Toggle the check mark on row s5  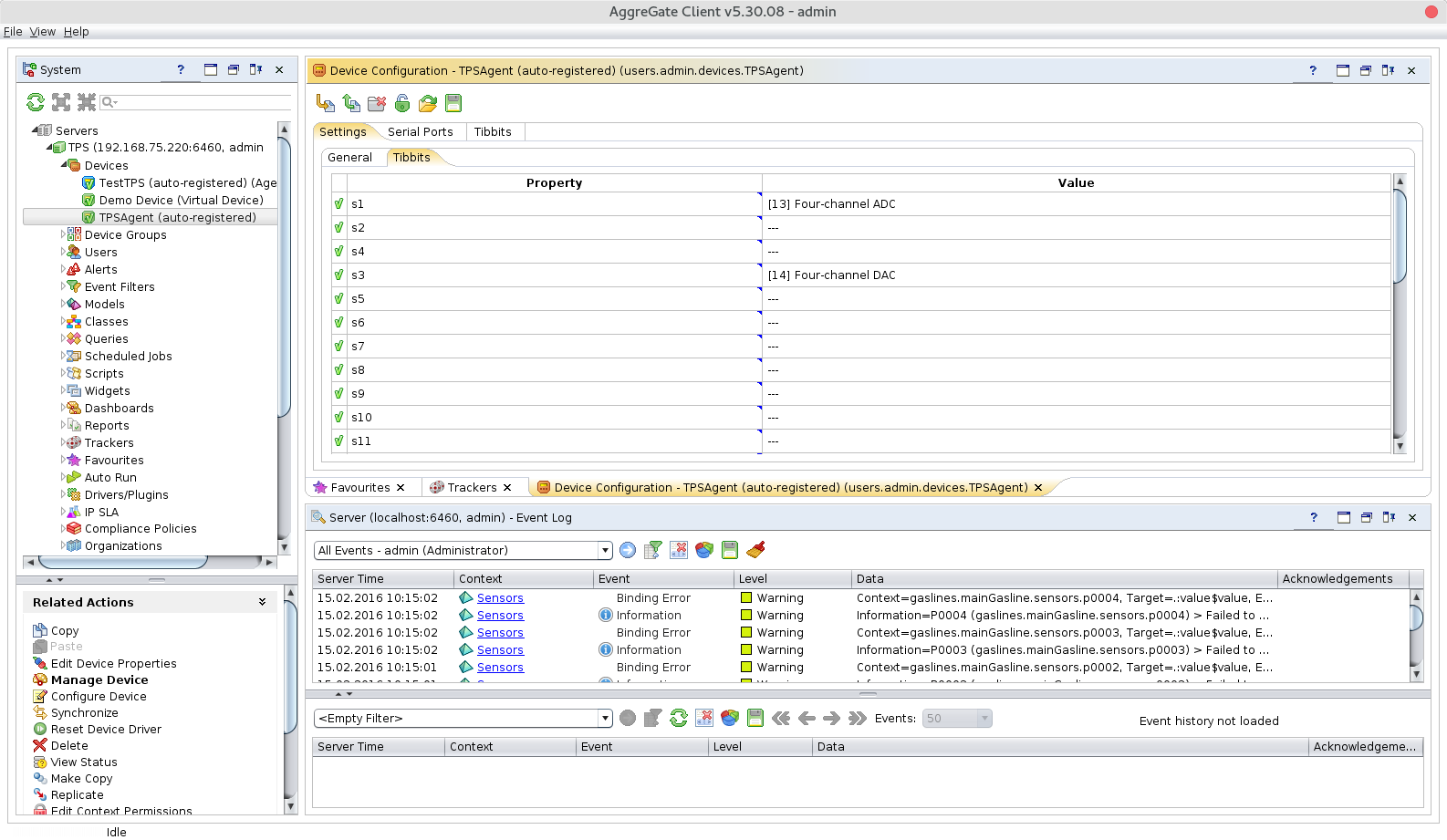[x=339, y=298]
